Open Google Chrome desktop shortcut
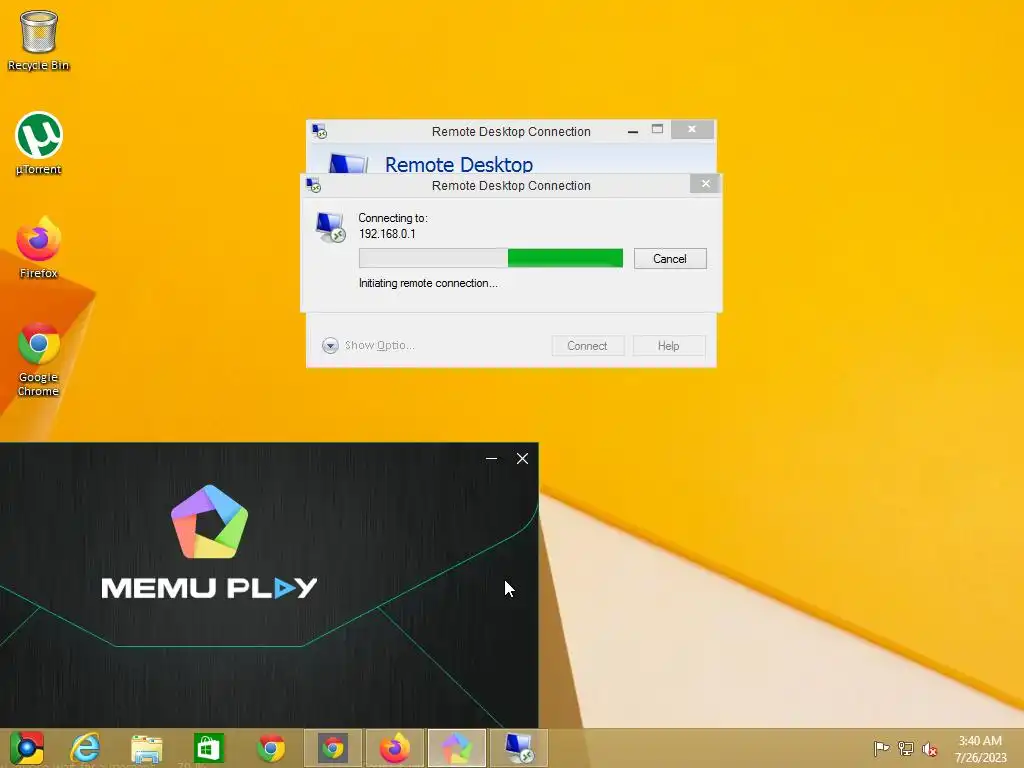Viewport: 1024px width, 768px height. pos(39,359)
